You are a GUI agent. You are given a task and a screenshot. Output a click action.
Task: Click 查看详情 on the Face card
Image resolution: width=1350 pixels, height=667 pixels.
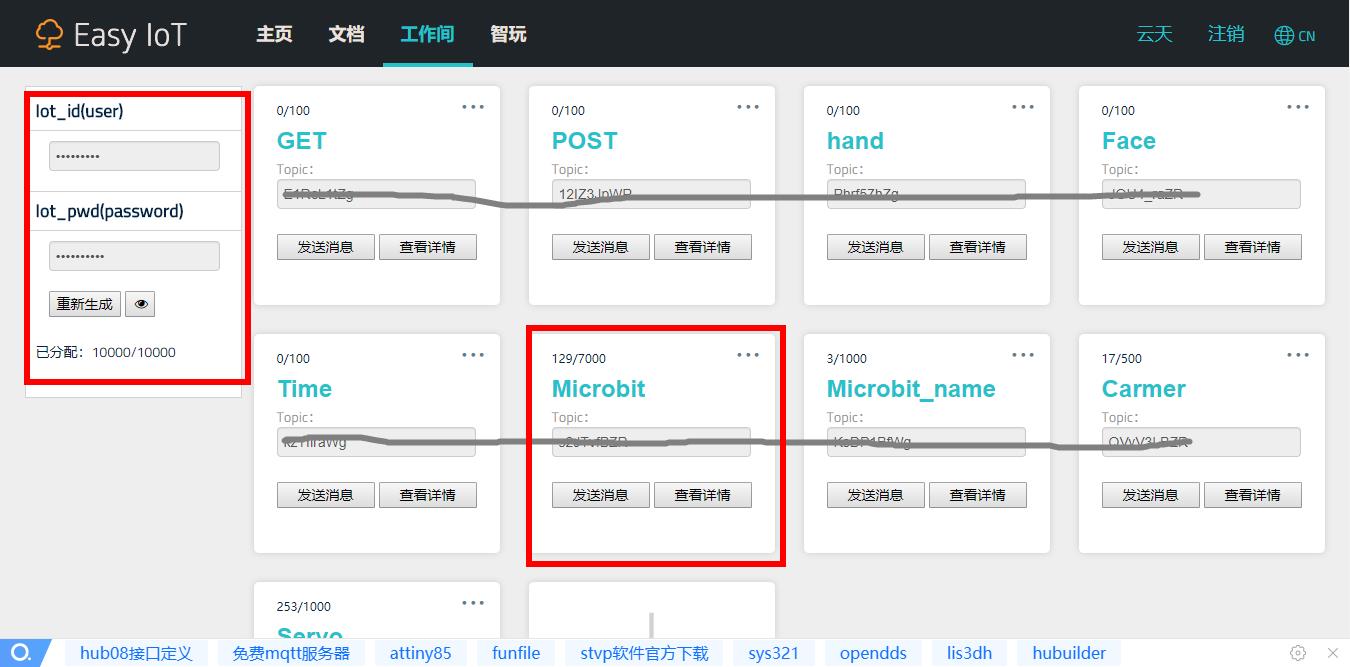point(1253,247)
